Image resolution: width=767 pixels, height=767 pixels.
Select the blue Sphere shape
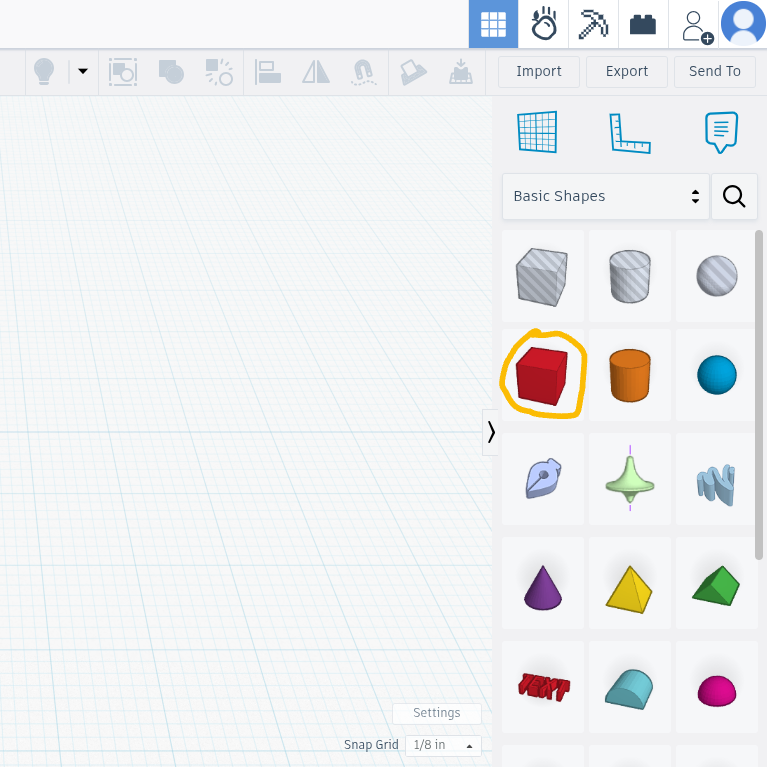click(716, 376)
